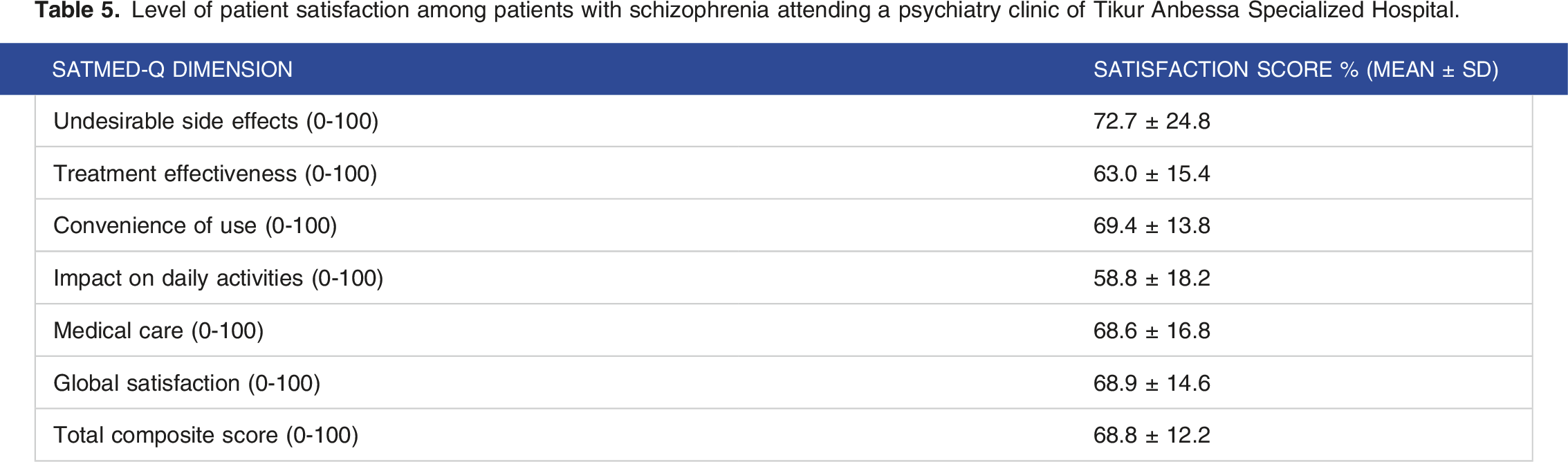Screen dimensions: 1568x462
Task: Select the Impact on daily activities row
Action: (784, 278)
